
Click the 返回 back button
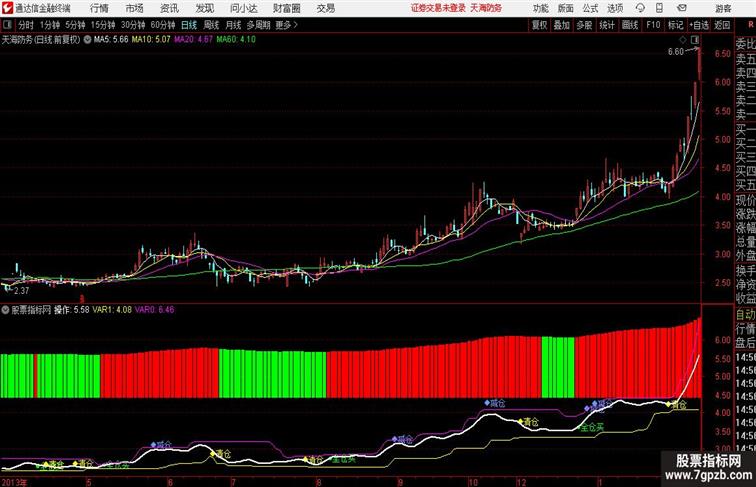pyautogui.click(x=722, y=25)
